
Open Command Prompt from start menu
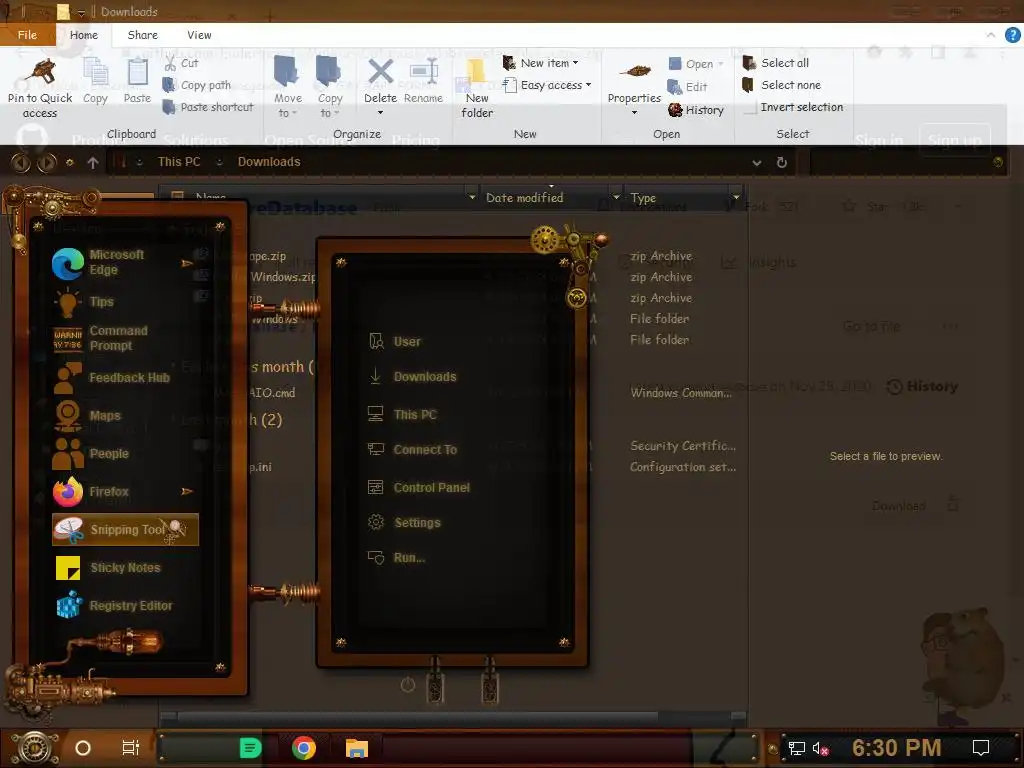pos(124,338)
